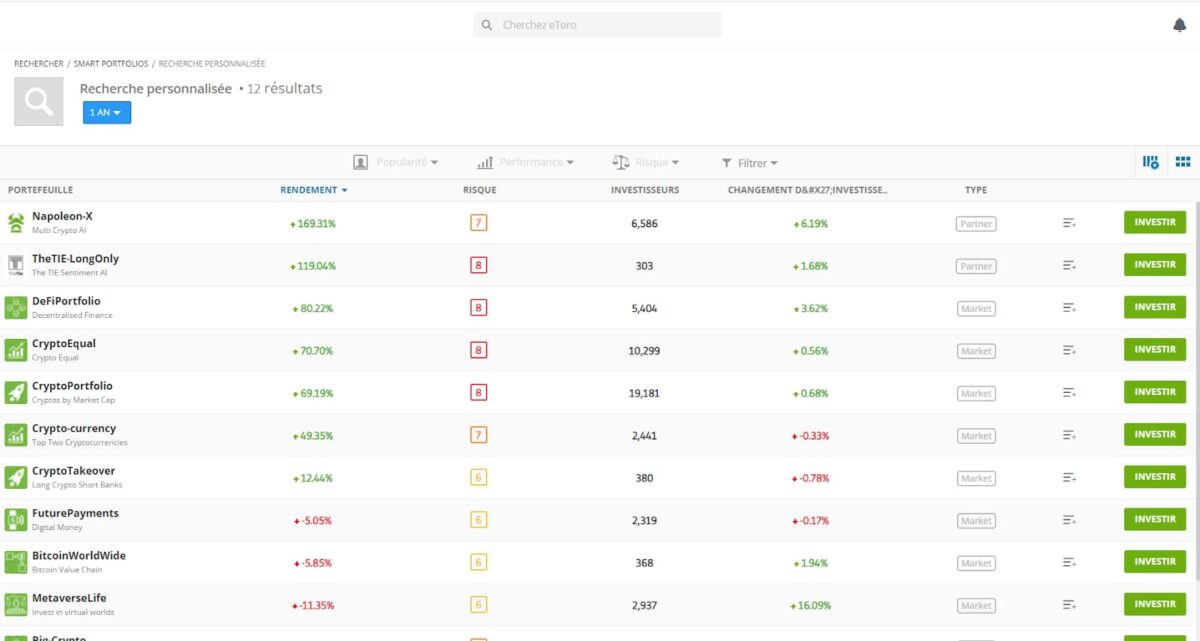
Task: Open the notifications bell icon
Action: coord(1179,25)
